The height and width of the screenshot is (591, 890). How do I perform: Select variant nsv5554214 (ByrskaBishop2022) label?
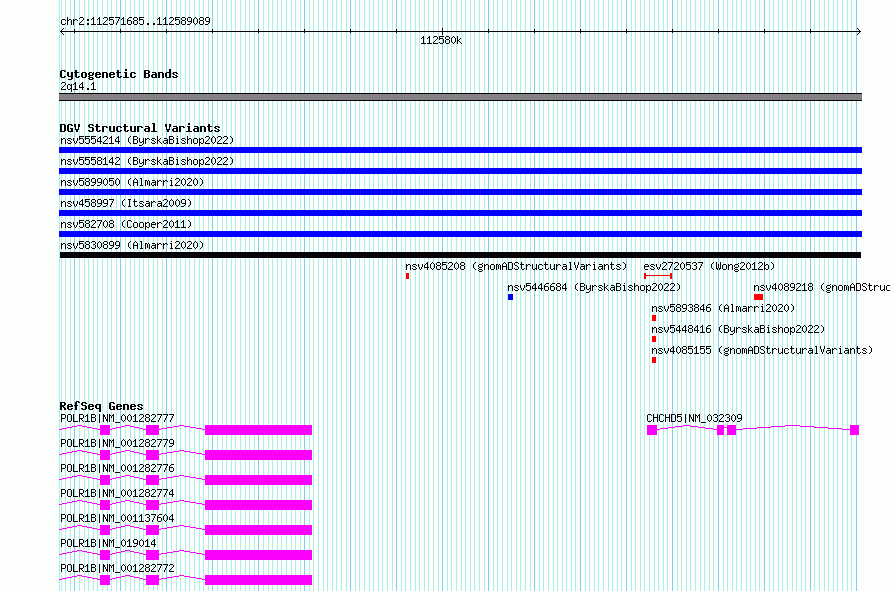[x=147, y=140]
